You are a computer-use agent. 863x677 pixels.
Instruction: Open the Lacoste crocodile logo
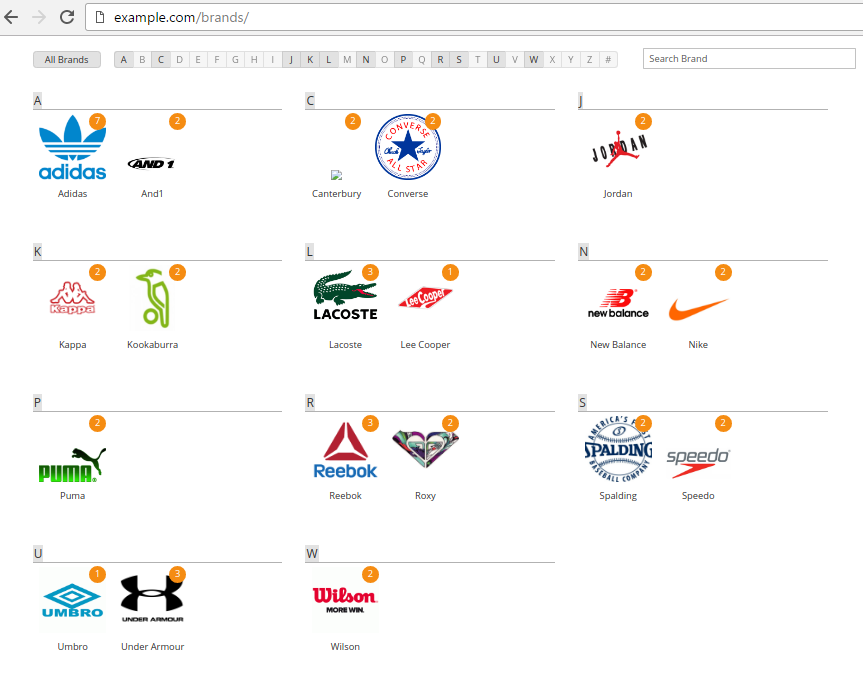coord(345,295)
